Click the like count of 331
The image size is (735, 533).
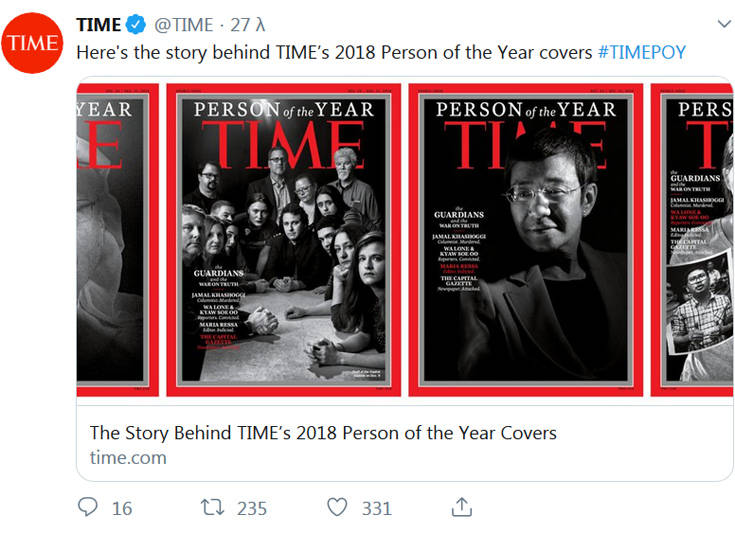[377, 509]
